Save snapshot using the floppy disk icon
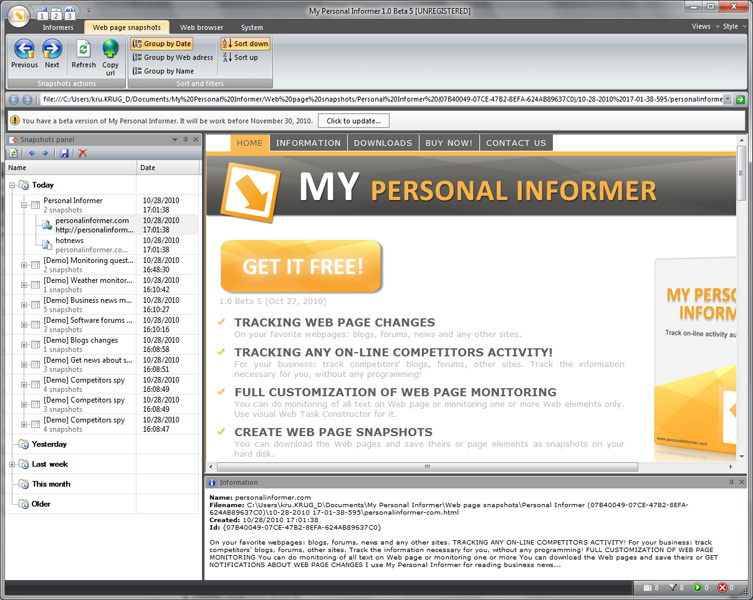This screenshot has width=753, height=600. pos(64,153)
